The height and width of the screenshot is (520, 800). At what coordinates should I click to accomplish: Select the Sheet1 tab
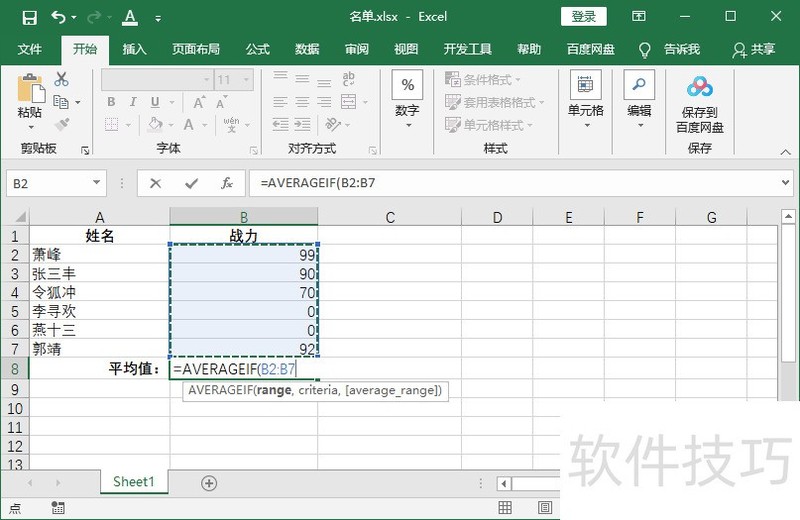[134, 482]
